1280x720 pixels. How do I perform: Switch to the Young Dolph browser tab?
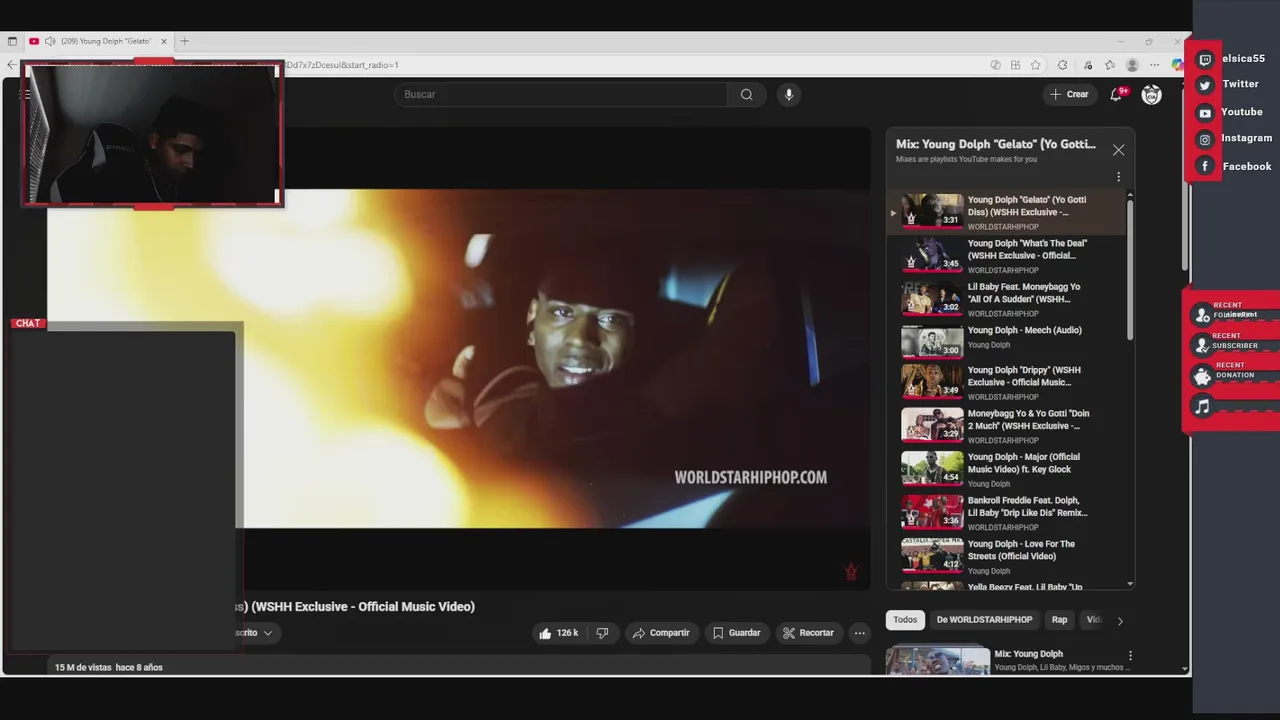pos(98,41)
